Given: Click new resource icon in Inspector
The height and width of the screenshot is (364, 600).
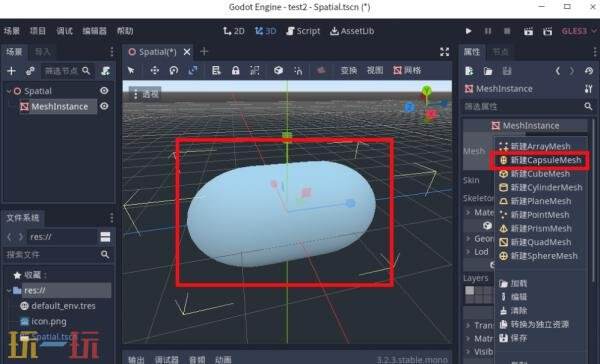Looking at the screenshot, I should click(469, 71).
